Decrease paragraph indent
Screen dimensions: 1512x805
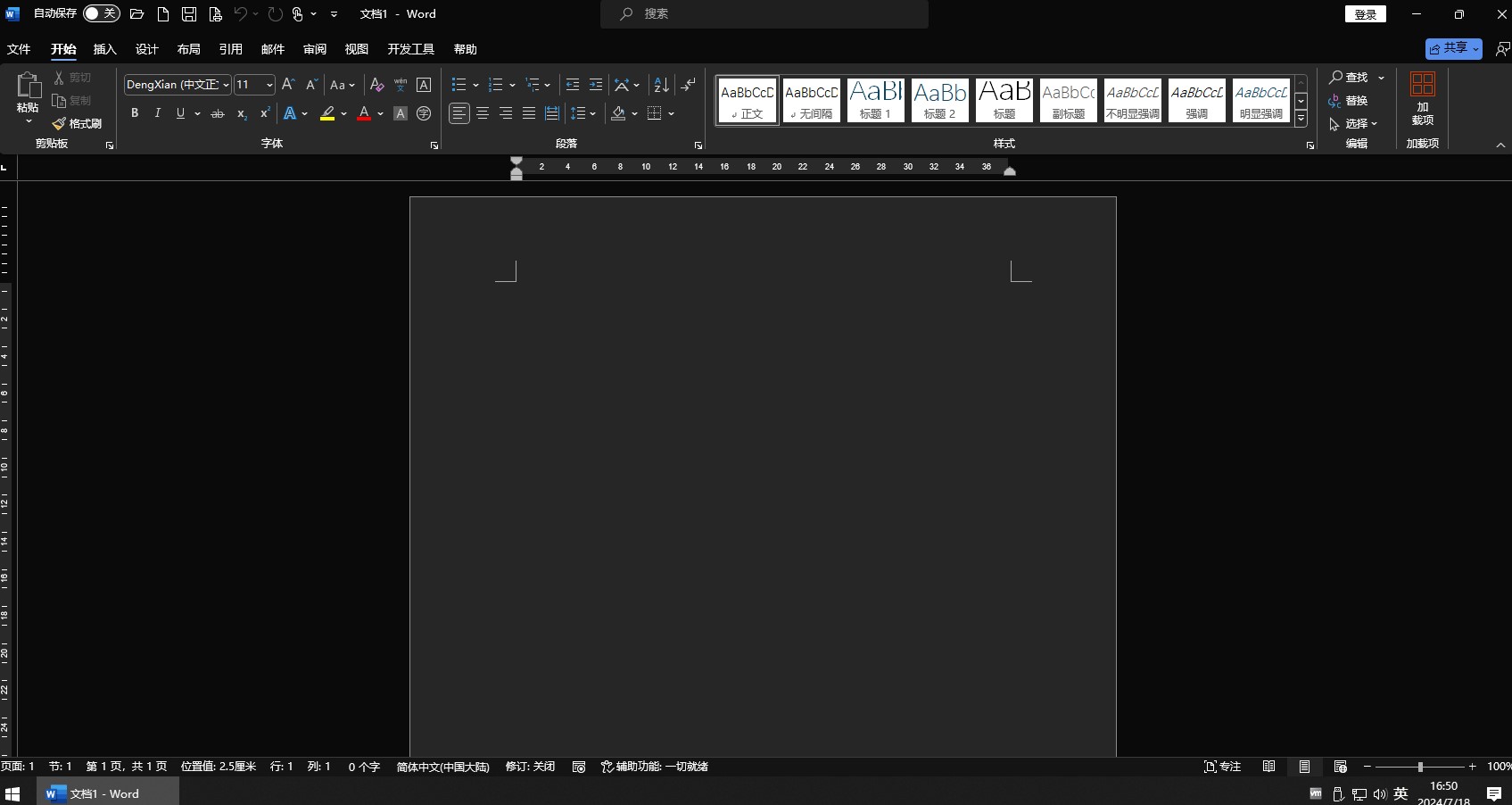tap(573, 85)
